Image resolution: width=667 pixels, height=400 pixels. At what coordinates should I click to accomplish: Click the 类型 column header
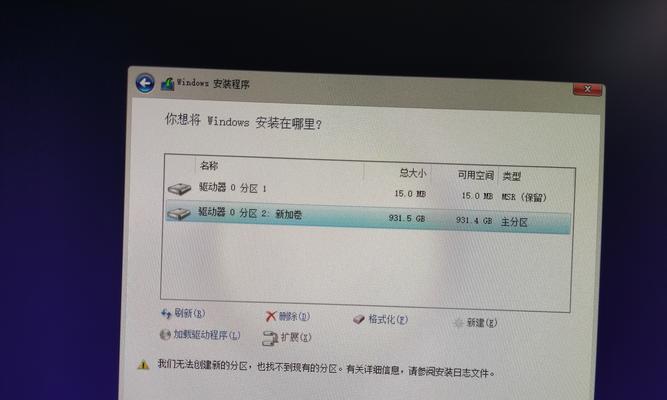(511, 176)
